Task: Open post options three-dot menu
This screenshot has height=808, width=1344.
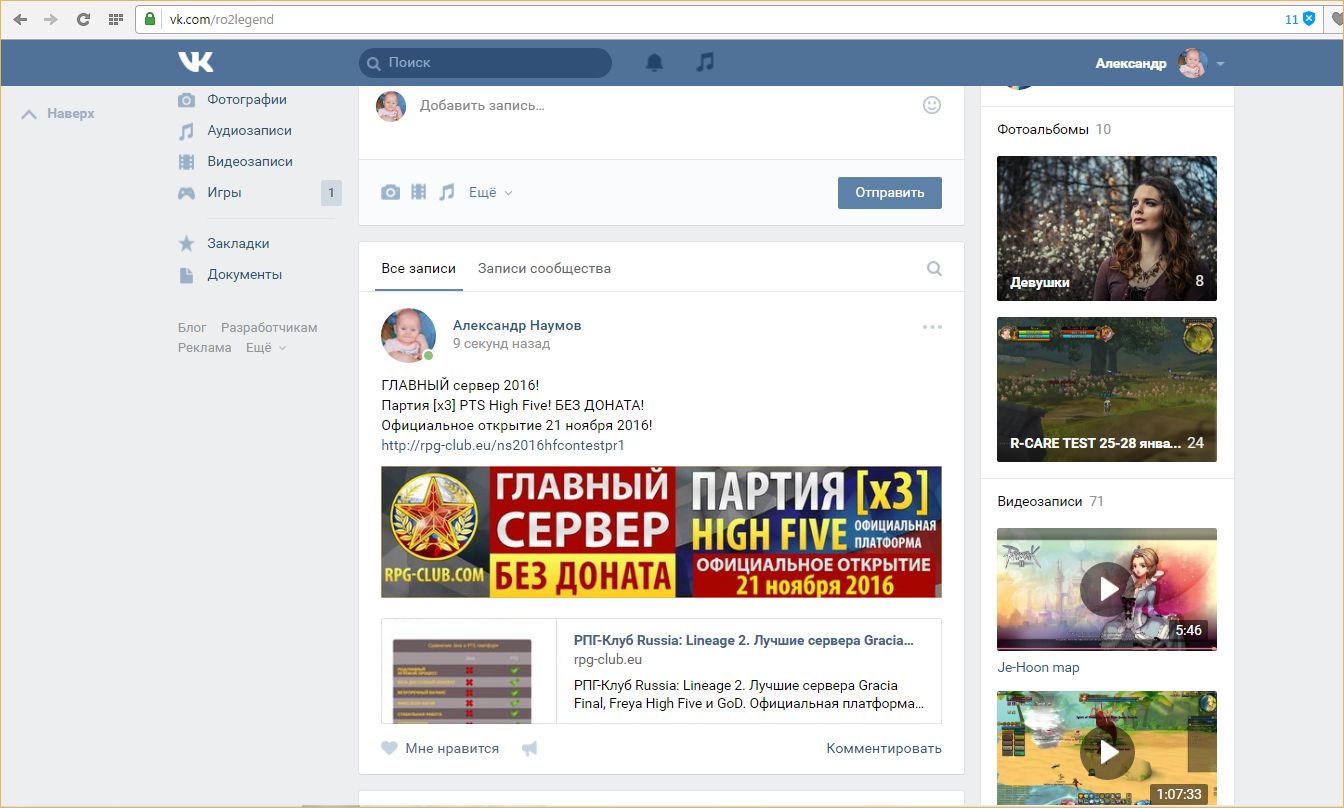Action: 932,327
